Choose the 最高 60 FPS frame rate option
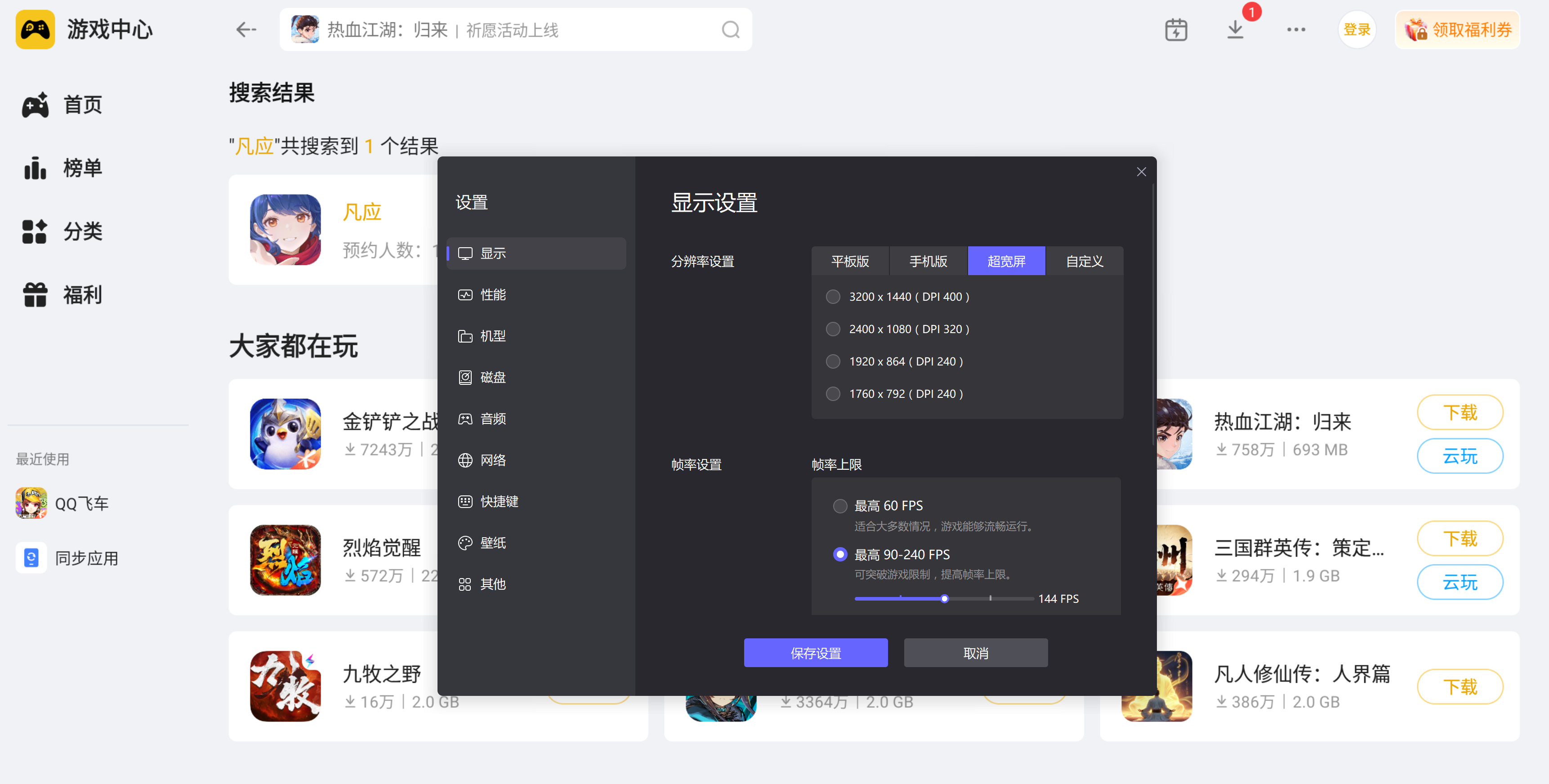The width and height of the screenshot is (1549, 784). 840,506
